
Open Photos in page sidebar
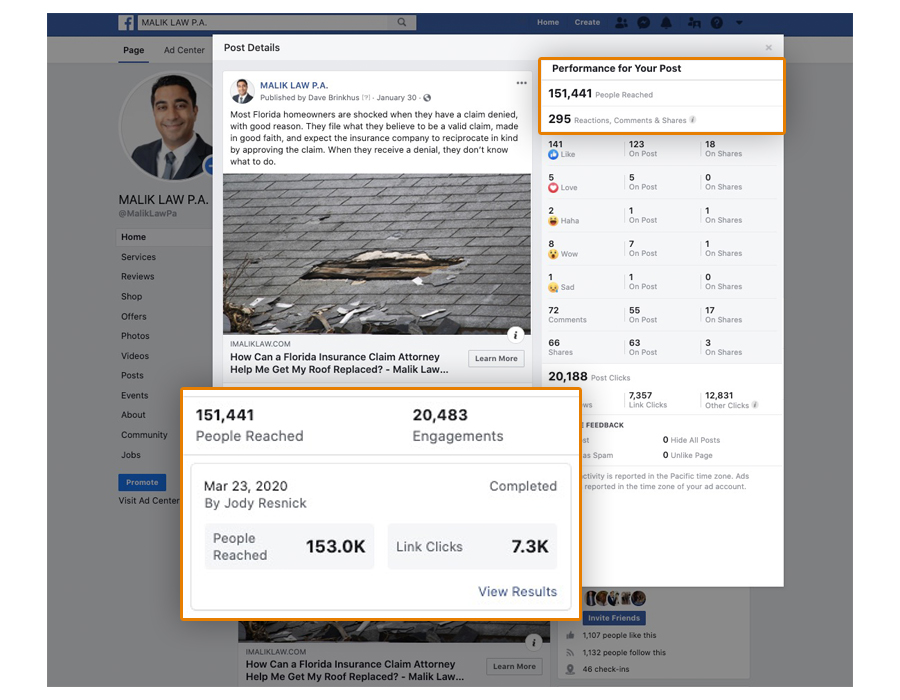pyautogui.click(x=135, y=336)
